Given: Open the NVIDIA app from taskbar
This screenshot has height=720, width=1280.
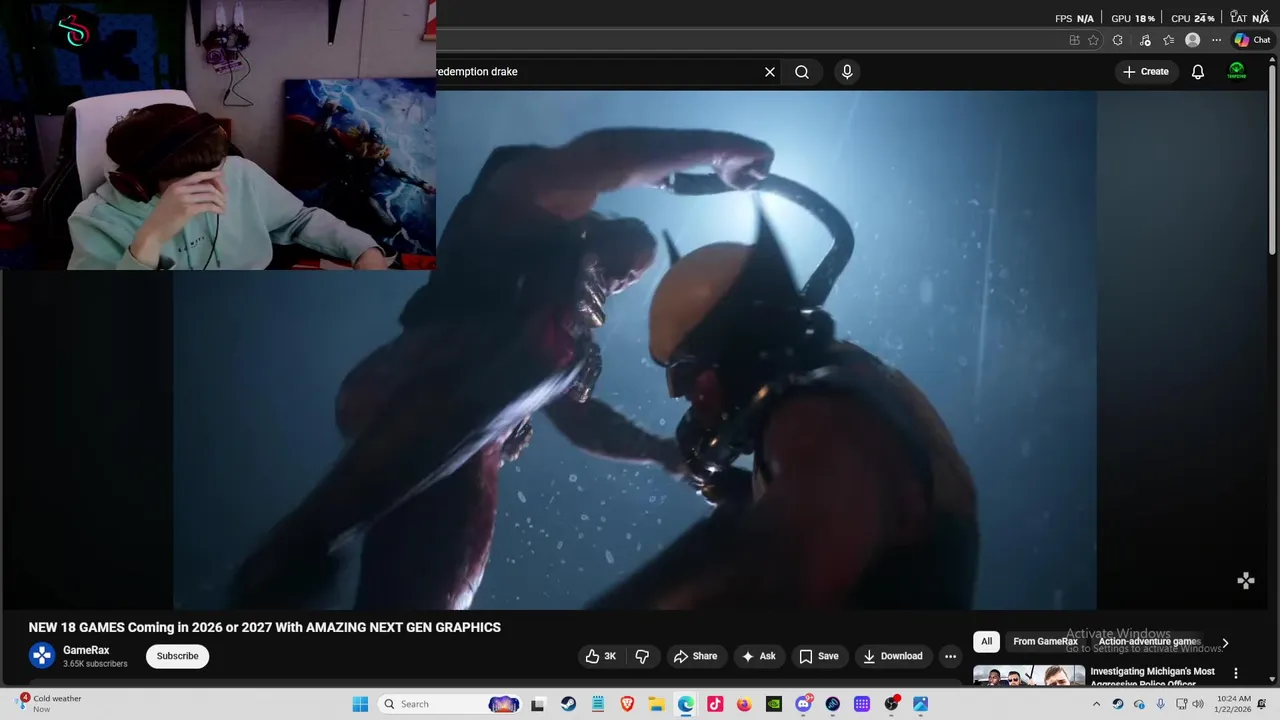Looking at the screenshot, I should pyautogui.click(x=774, y=704).
